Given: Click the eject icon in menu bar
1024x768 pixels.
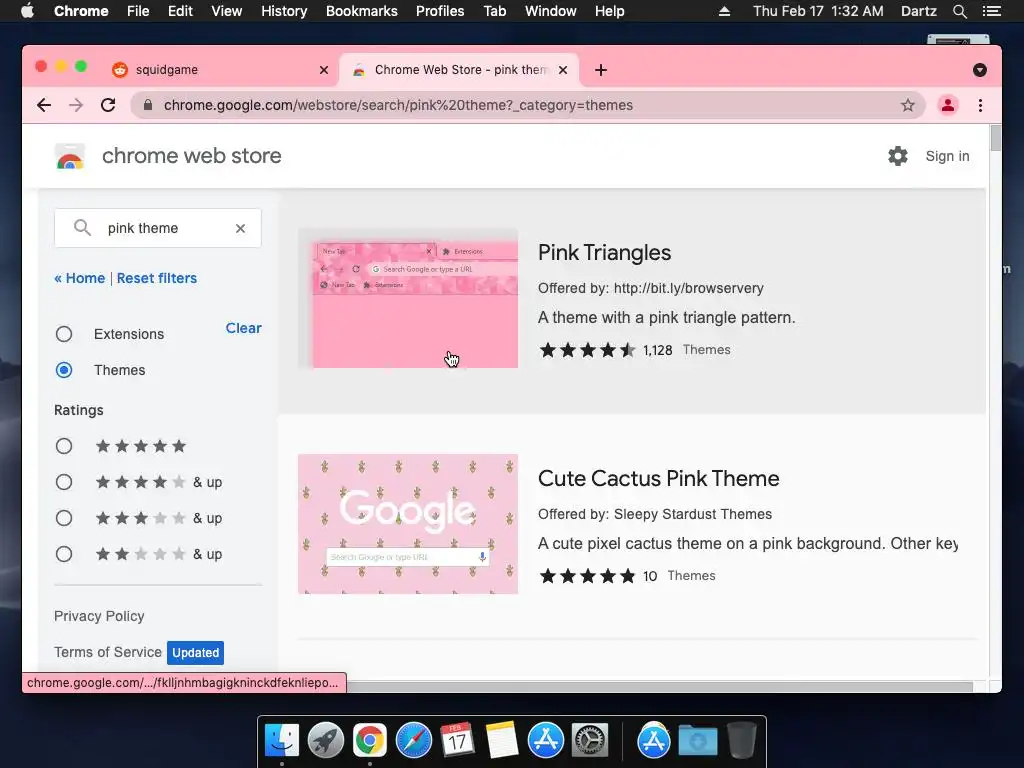Looking at the screenshot, I should point(724,11).
